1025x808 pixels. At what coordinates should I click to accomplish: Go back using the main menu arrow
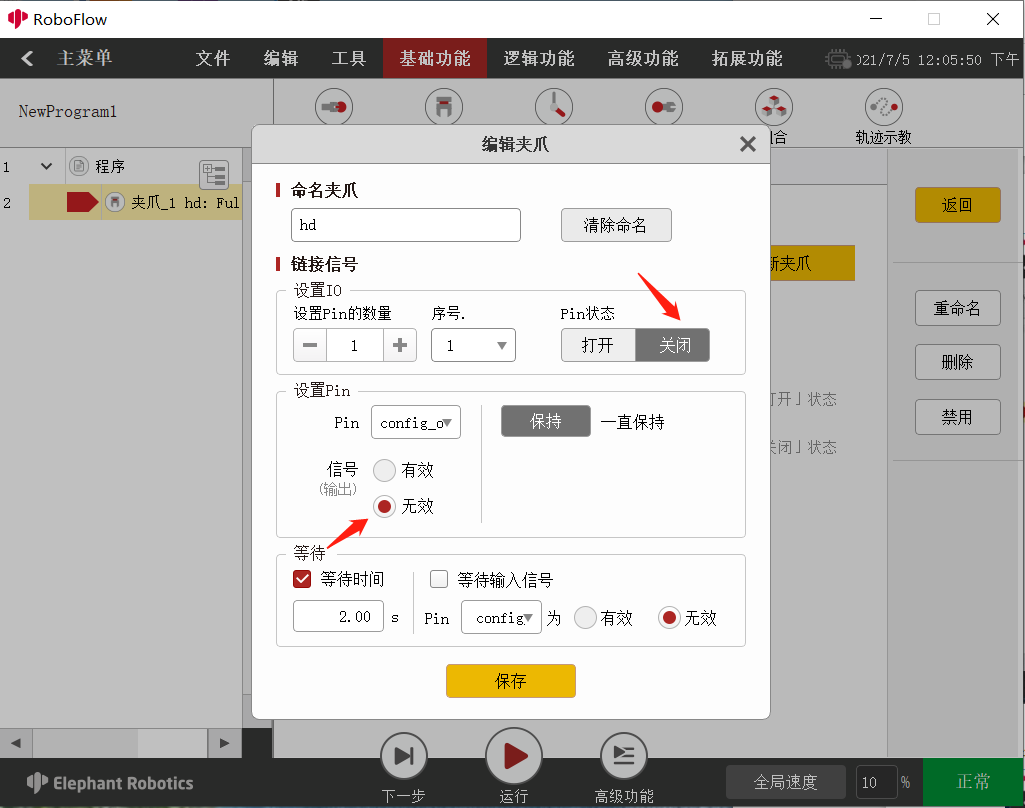tap(27, 59)
